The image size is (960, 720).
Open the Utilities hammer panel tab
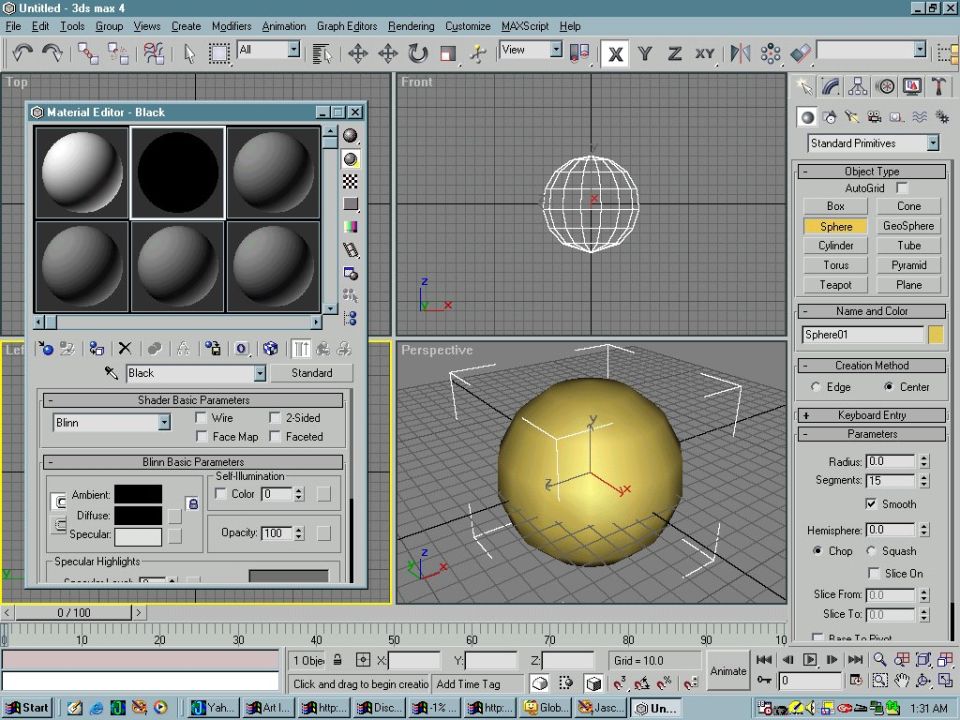[x=939, y=86]
